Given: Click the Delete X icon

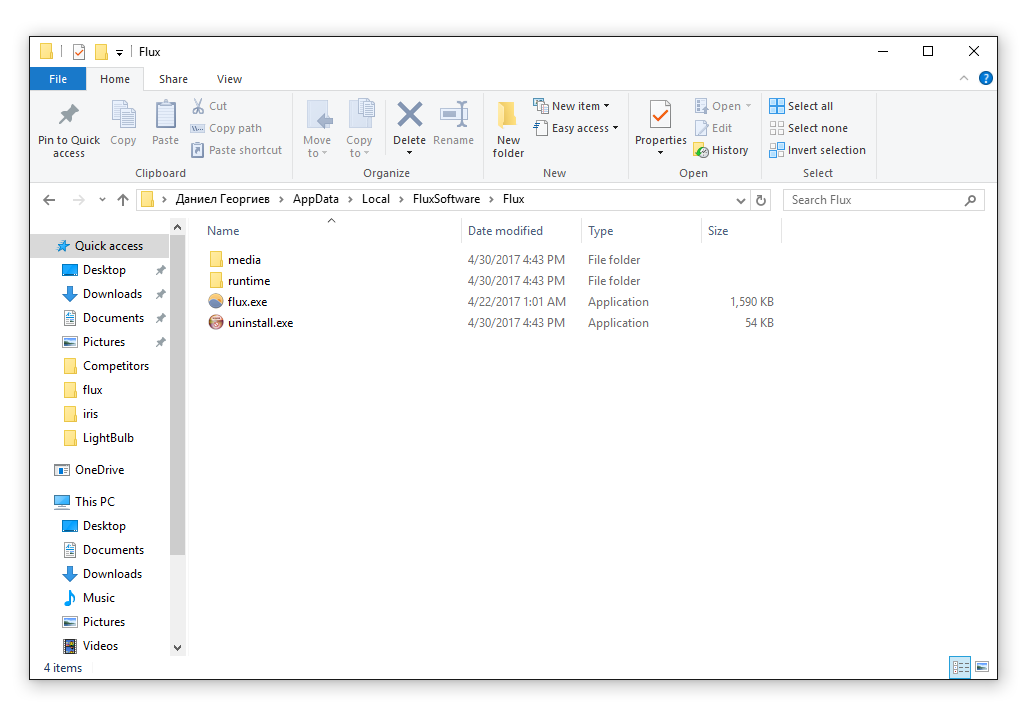Looking at the screenshot, I should (x=409, y=115).
